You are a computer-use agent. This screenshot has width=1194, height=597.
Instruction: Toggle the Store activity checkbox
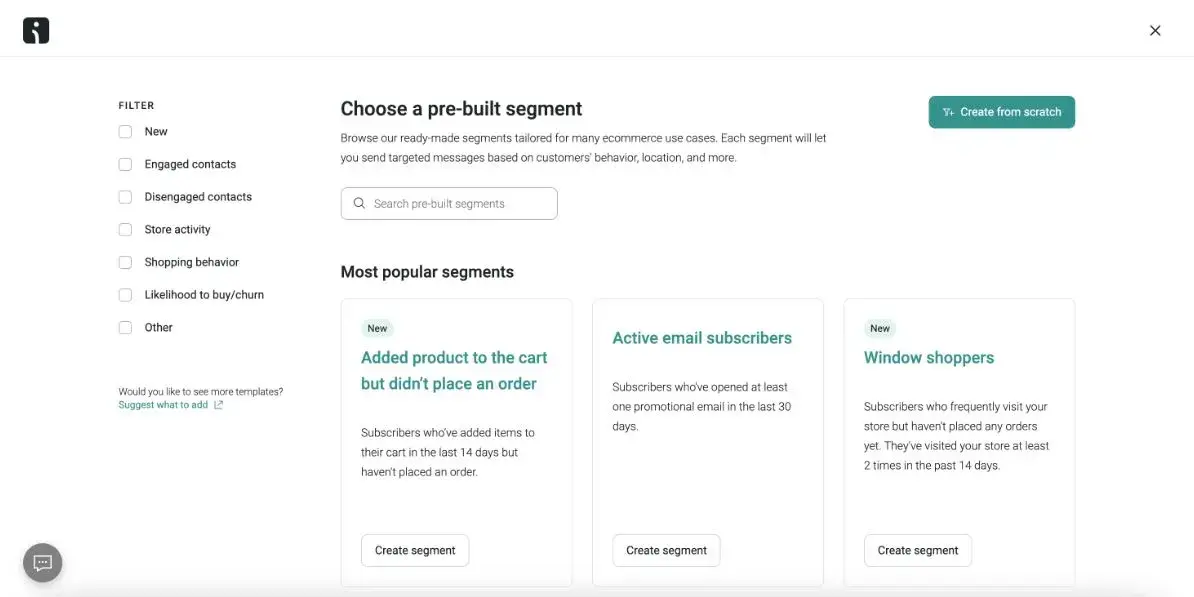tap(125, 229)
